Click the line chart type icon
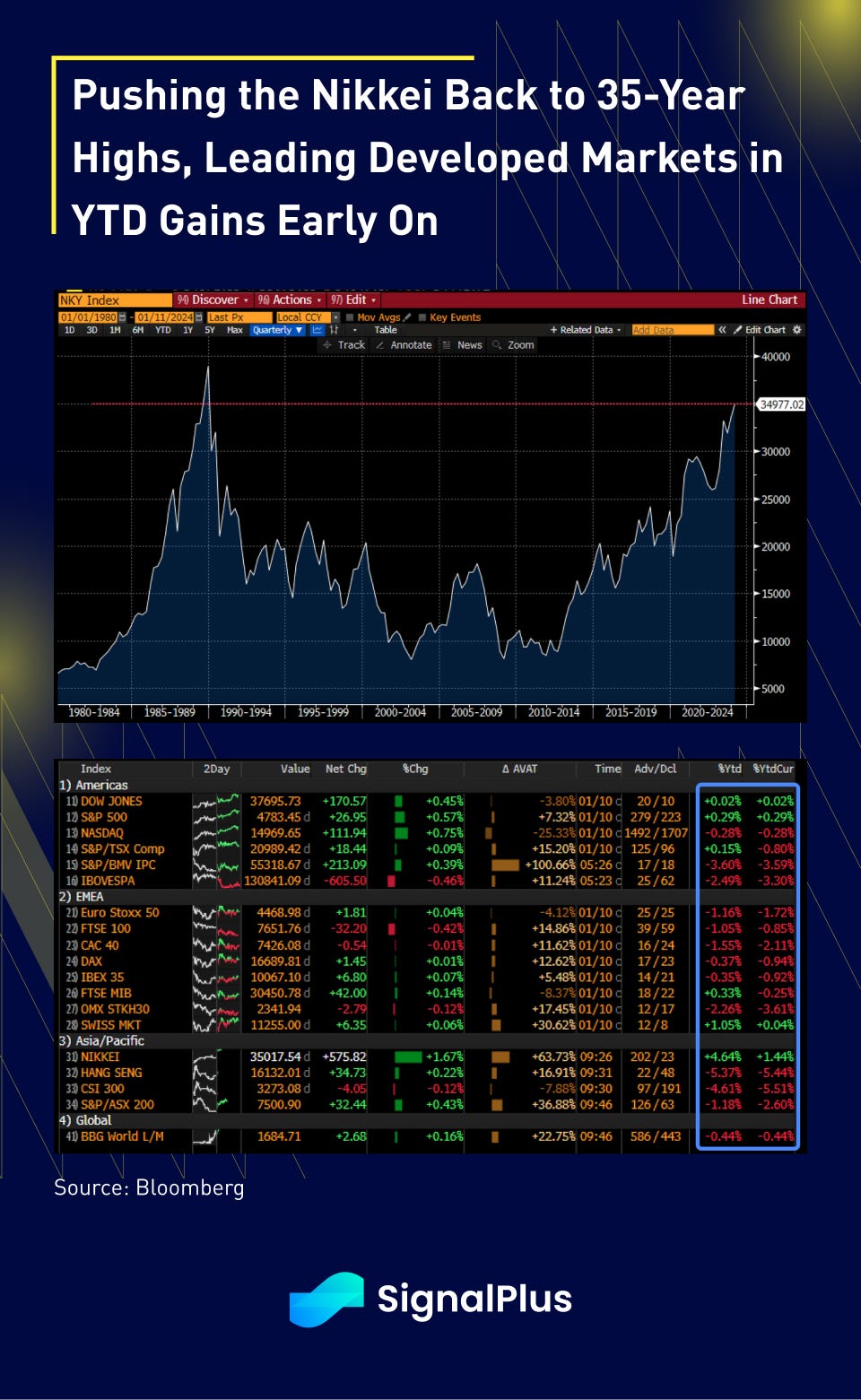This screenshot has width=861, height=1400. pos(317,330)
